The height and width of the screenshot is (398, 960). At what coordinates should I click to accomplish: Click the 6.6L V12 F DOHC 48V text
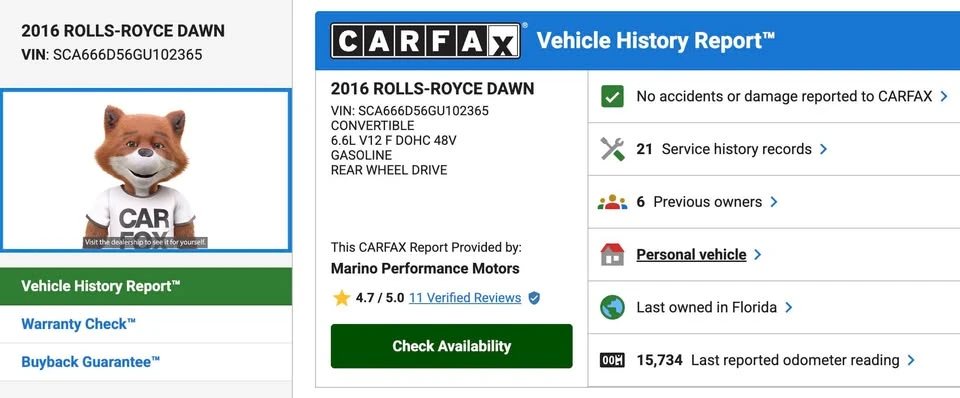click(394, 140)
